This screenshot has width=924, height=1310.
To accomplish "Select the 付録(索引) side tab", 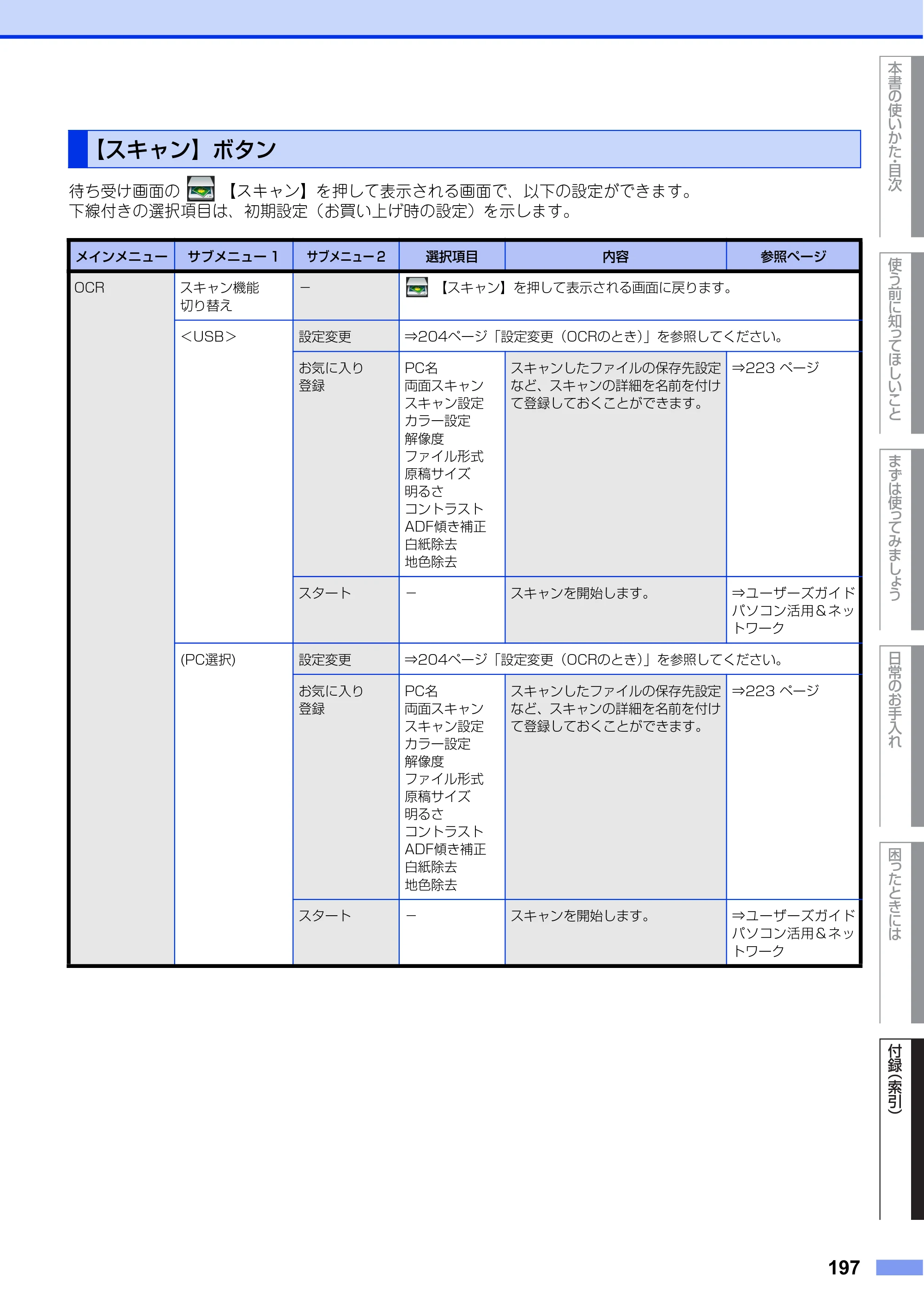I will pos(901,1129).
